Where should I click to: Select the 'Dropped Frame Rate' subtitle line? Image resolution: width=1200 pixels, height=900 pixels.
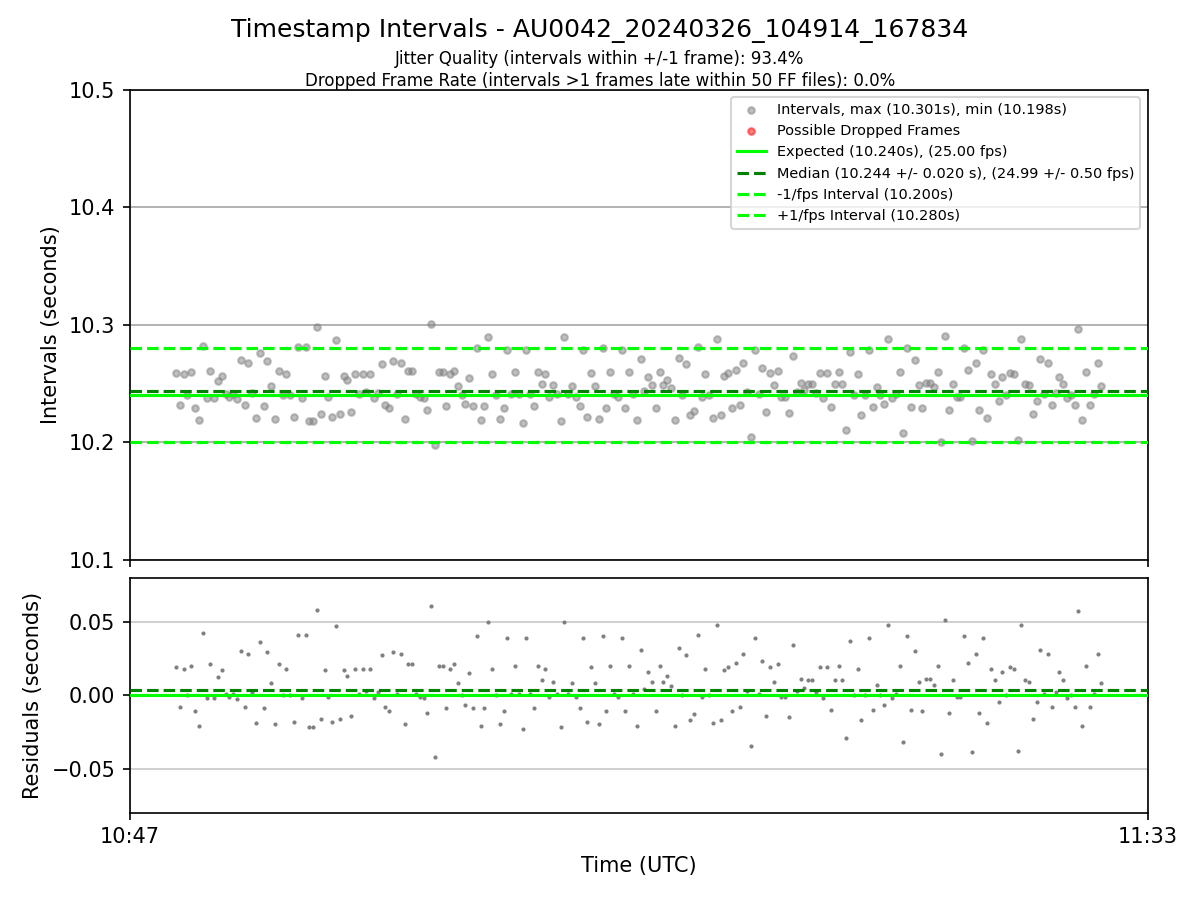point(599,80)
